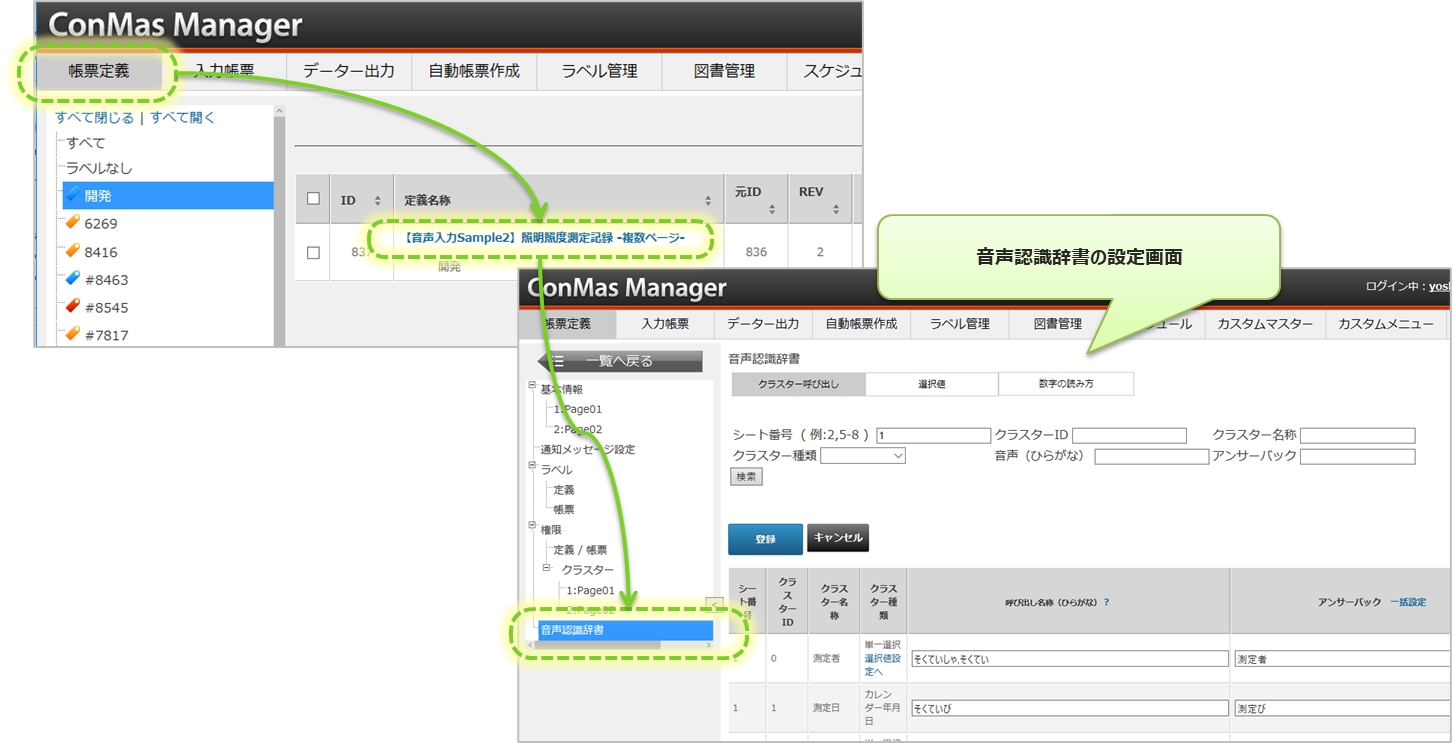This screenshot has width=1452, height=743.
Task: Sort the list by the ID column arrows
Action: tap(377, 200)
